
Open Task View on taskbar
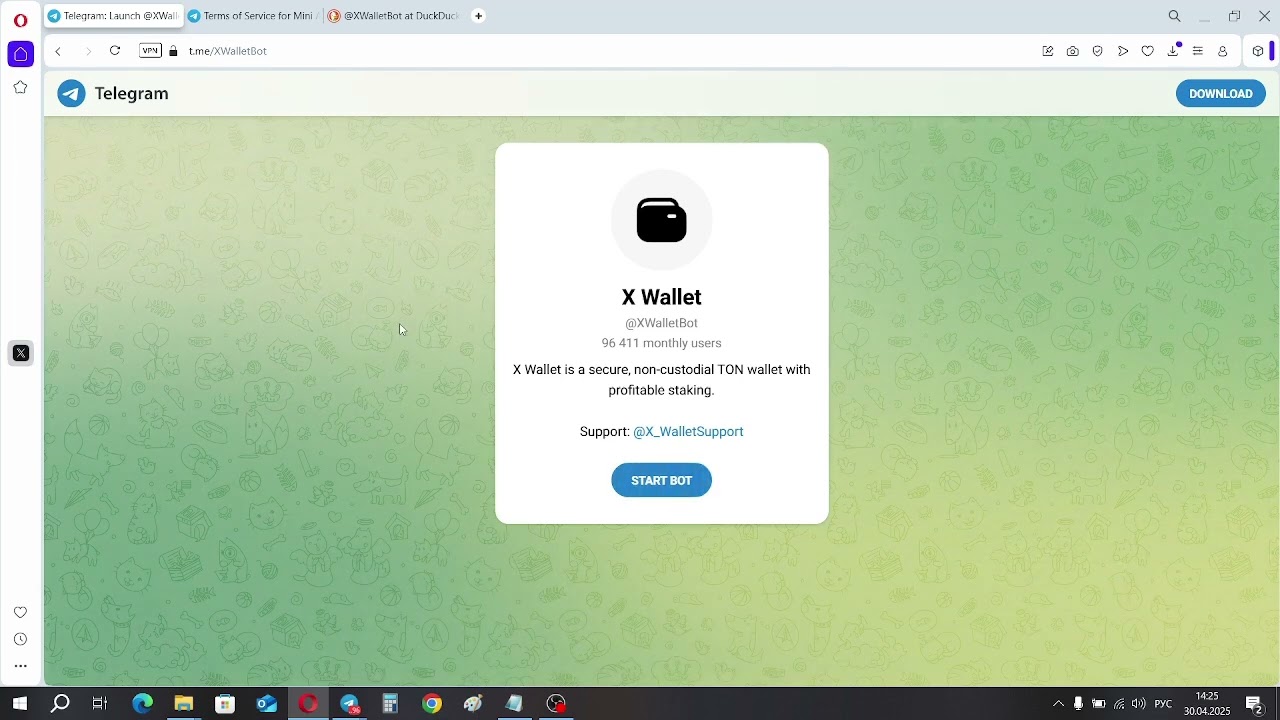pos(100,704)
